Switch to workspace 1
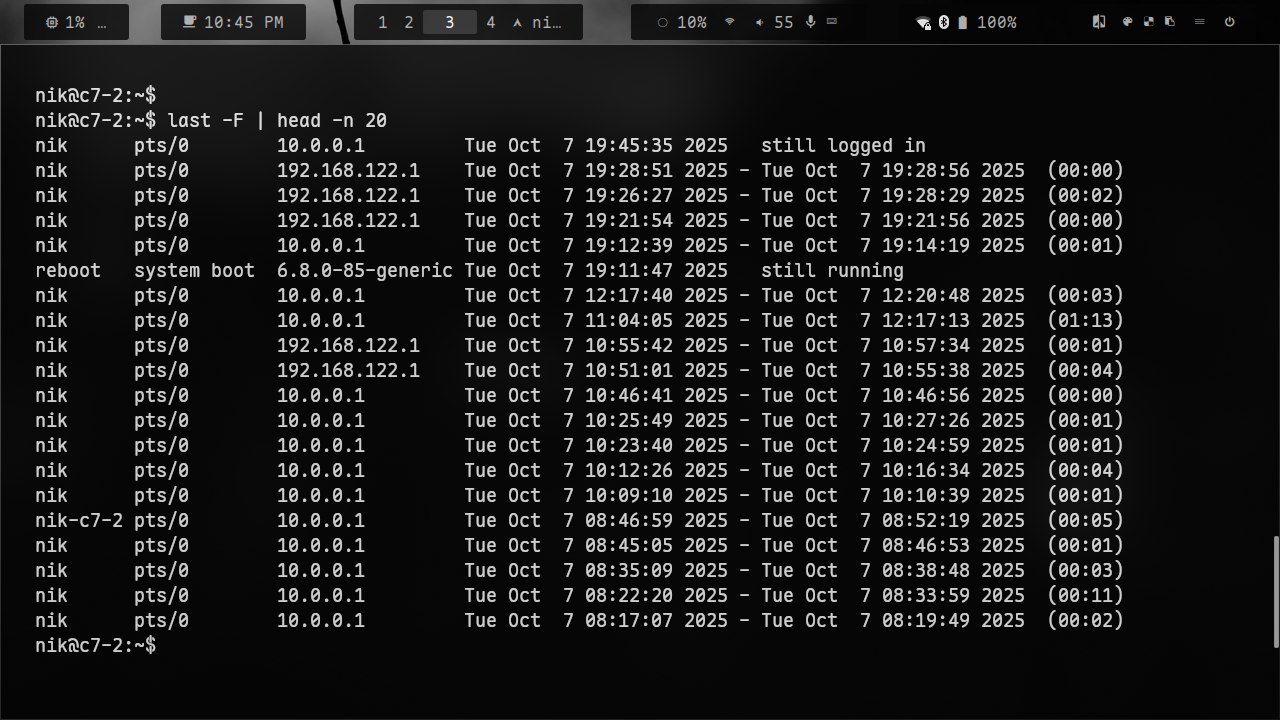The height and width of the screenshot is (720, 1280). click(x=382, y=22)
